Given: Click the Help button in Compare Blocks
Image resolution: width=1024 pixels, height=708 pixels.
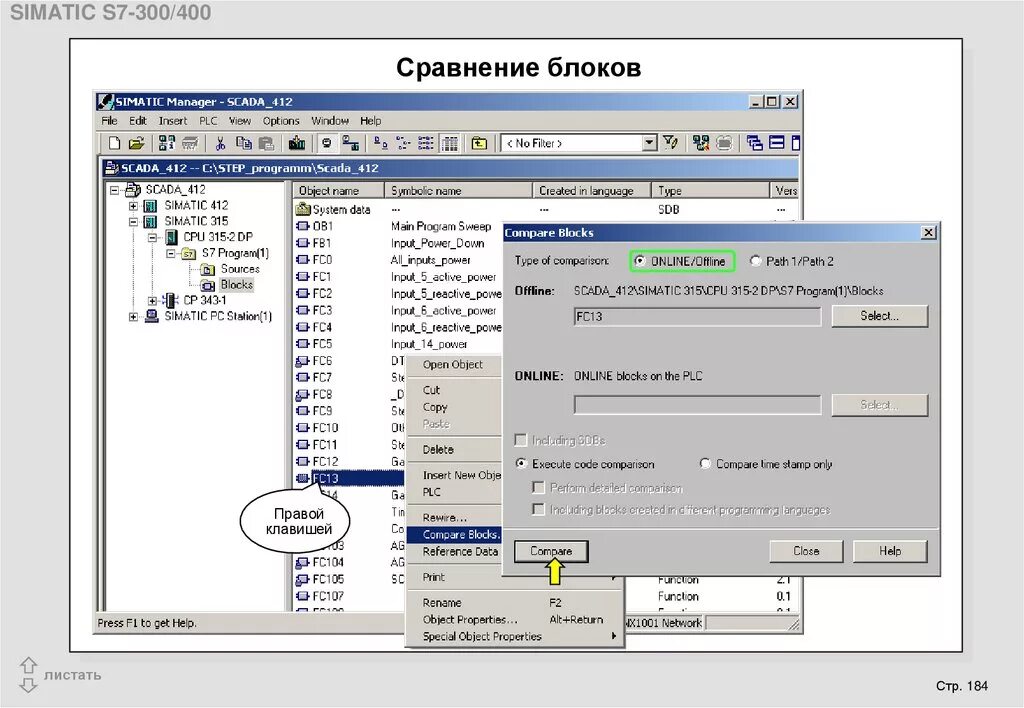Looking at the screenshot, I should (x=890, y=551).
